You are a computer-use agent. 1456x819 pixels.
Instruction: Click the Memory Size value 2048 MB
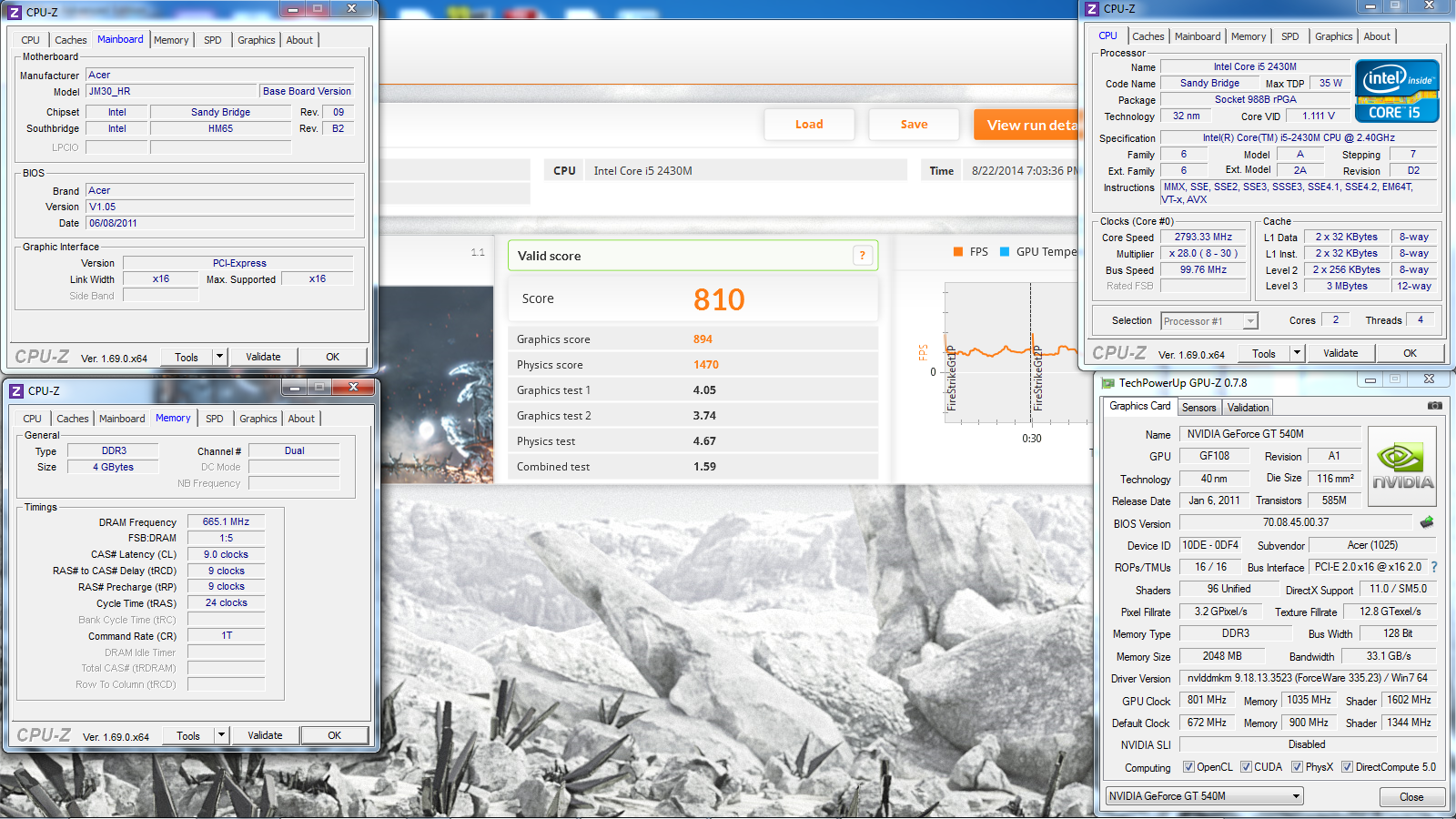pos(1221,656)
